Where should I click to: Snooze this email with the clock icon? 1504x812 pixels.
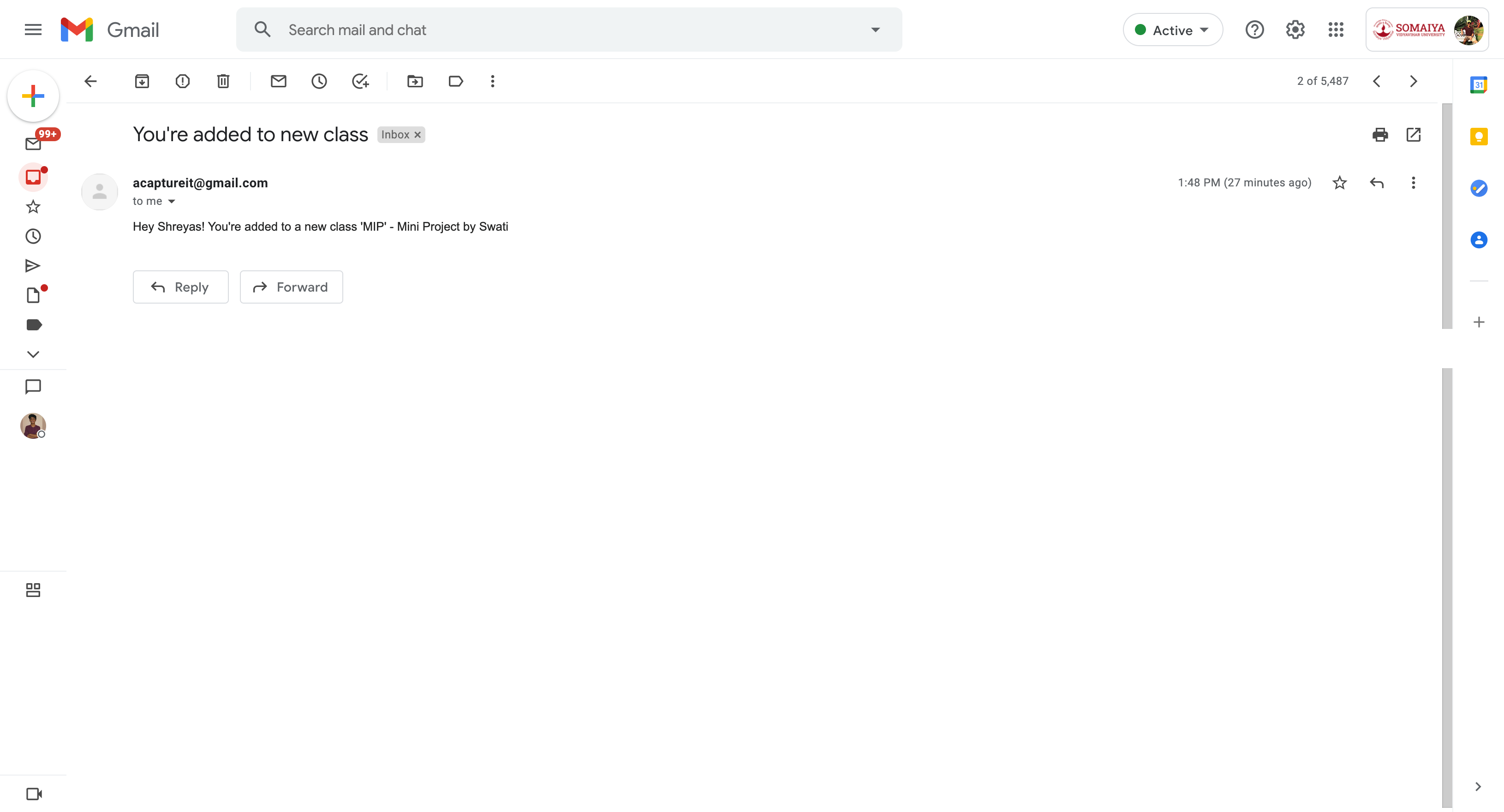pos(319,81)
